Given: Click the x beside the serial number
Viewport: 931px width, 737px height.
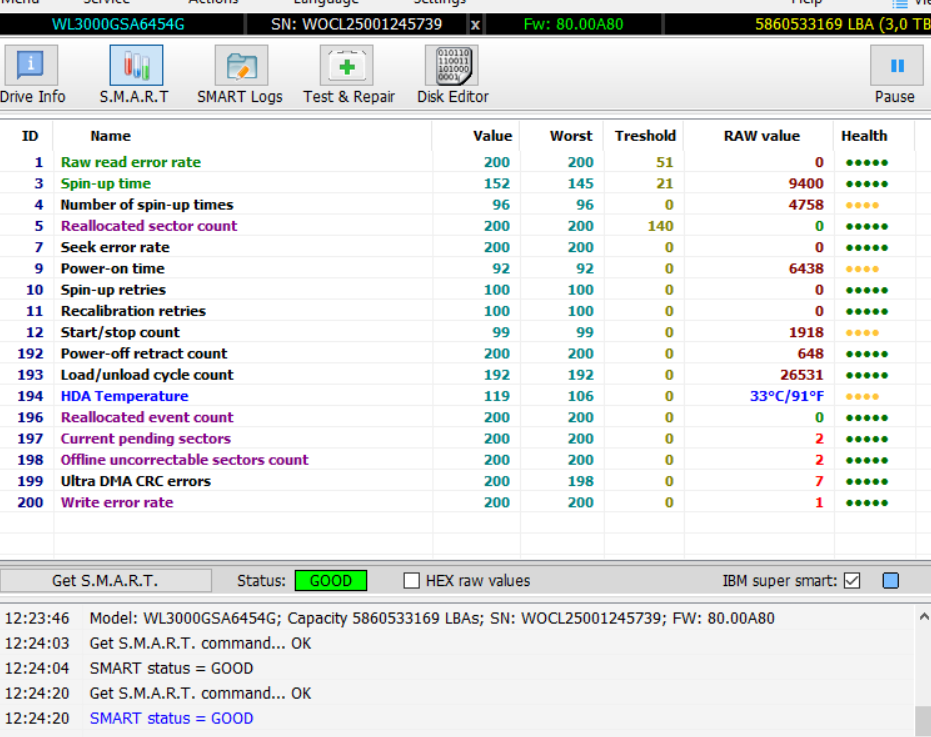Looking at the screenshot, I should coord(475,24).
